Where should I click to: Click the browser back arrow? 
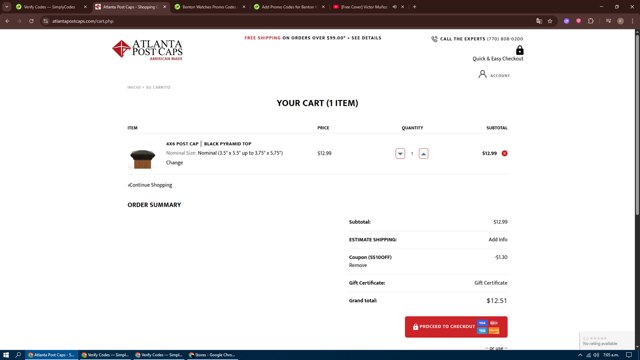(x=7, y=21)
